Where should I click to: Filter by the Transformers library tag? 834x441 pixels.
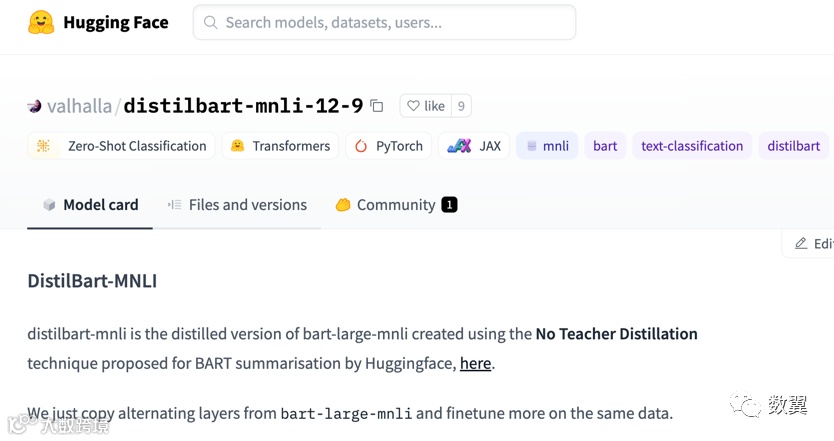click(280, 146)
